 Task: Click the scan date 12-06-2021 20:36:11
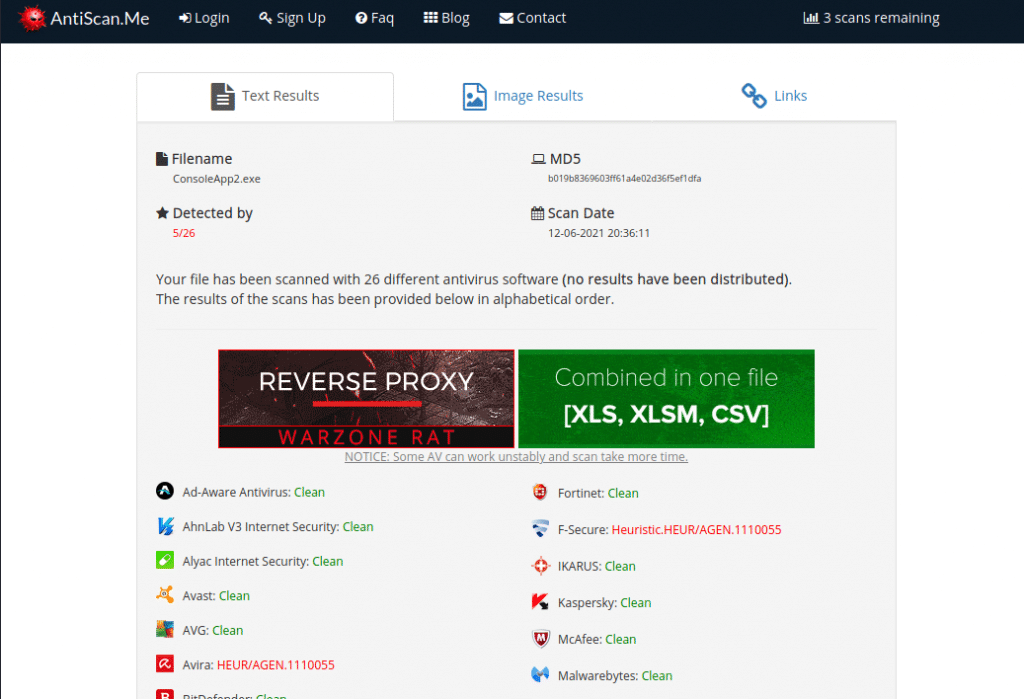tap(599, 233)
